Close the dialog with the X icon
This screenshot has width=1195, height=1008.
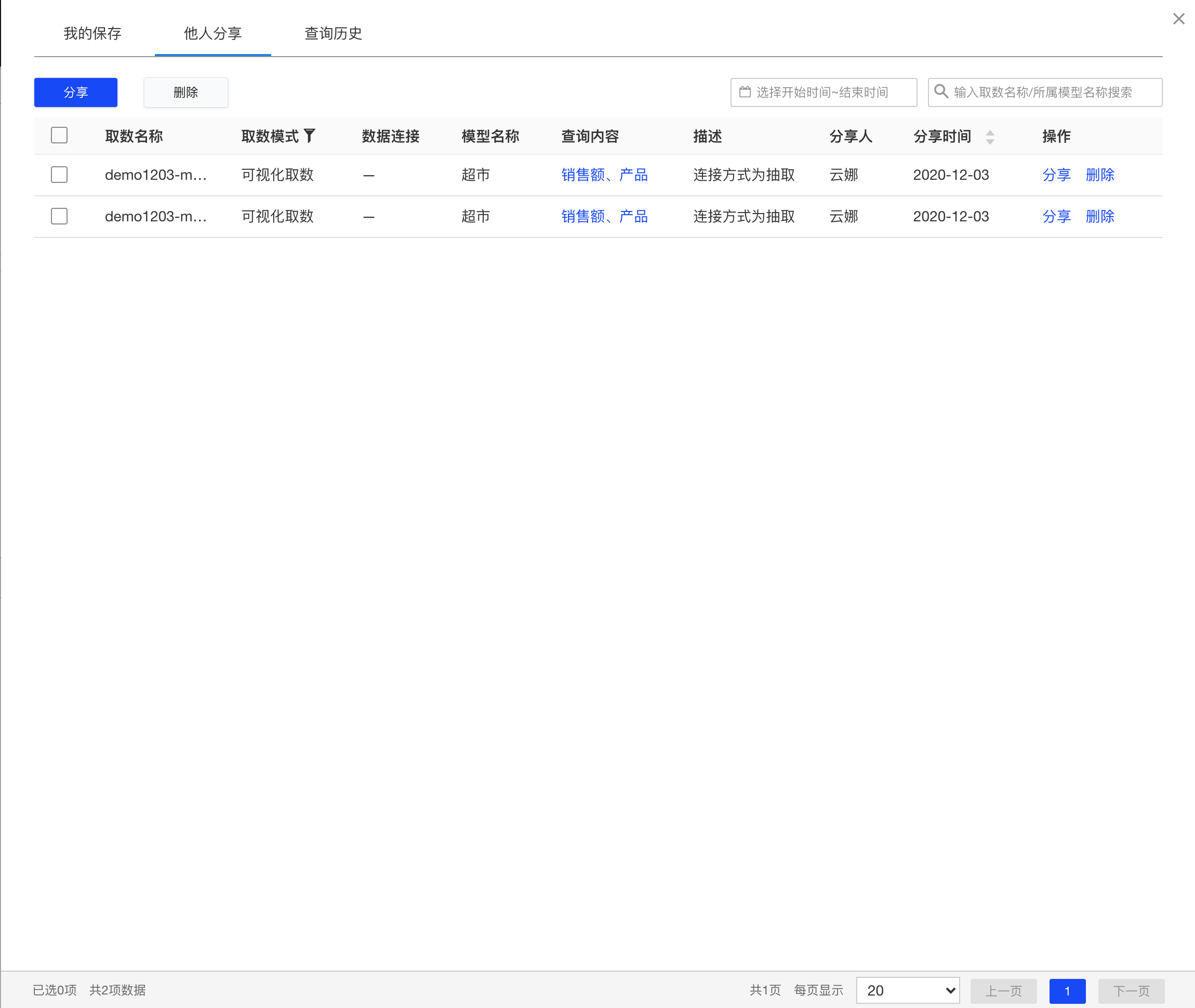point(1178,19)
